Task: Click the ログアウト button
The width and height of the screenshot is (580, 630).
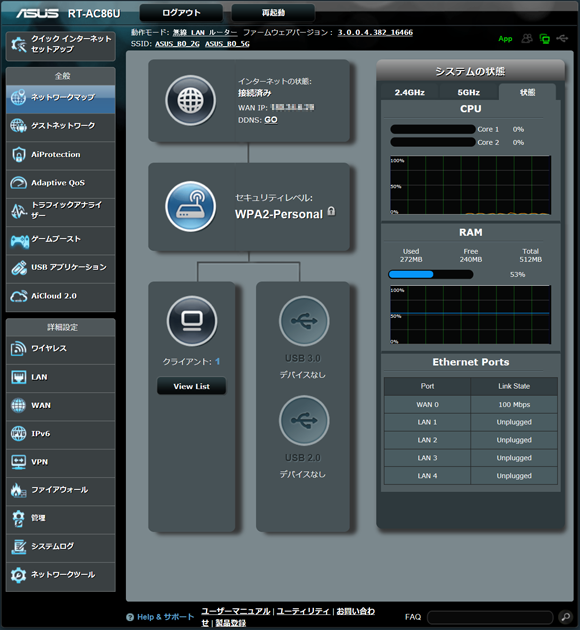Action: point(181,13)
